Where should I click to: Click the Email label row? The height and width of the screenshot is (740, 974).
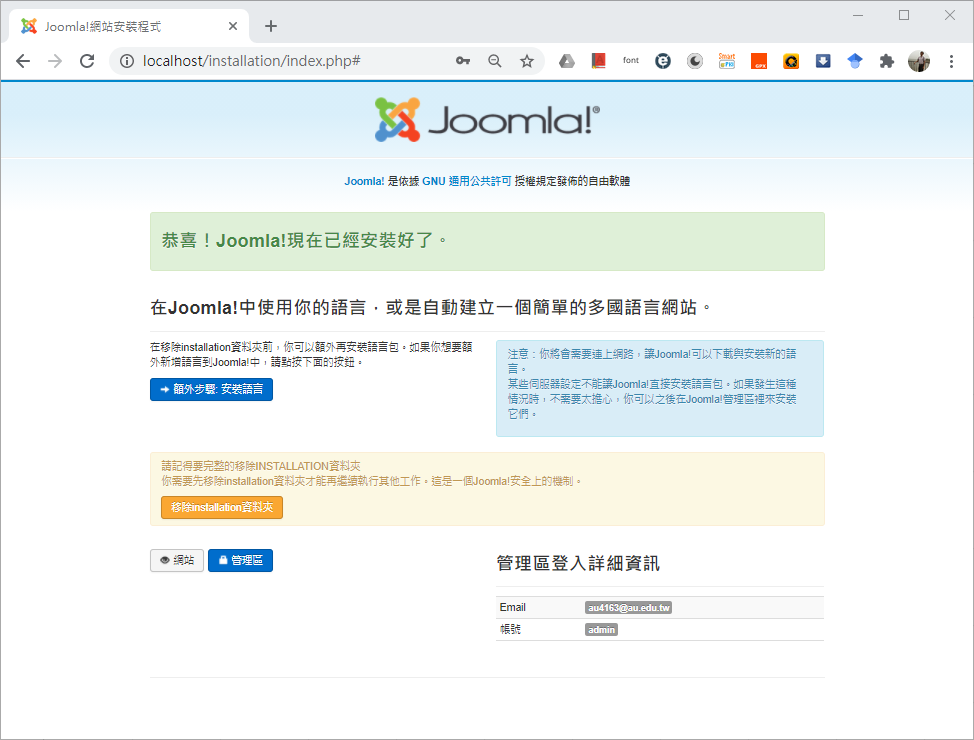pyautogui.click(x=660, y=608)
